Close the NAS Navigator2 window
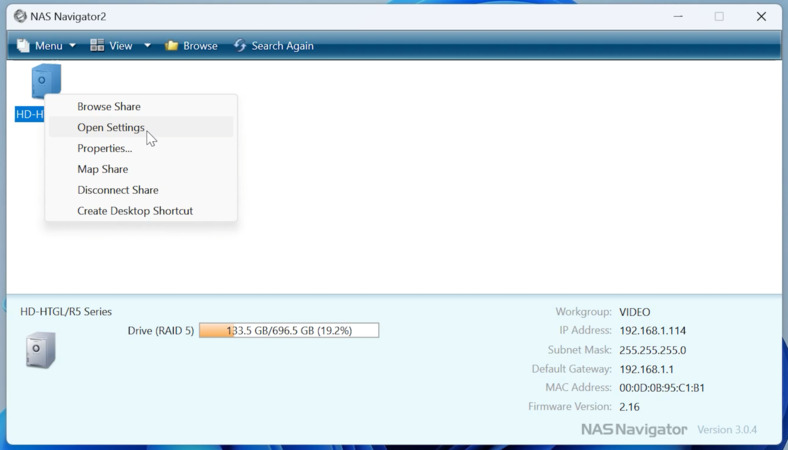788x450 pixels. point(761,16)
